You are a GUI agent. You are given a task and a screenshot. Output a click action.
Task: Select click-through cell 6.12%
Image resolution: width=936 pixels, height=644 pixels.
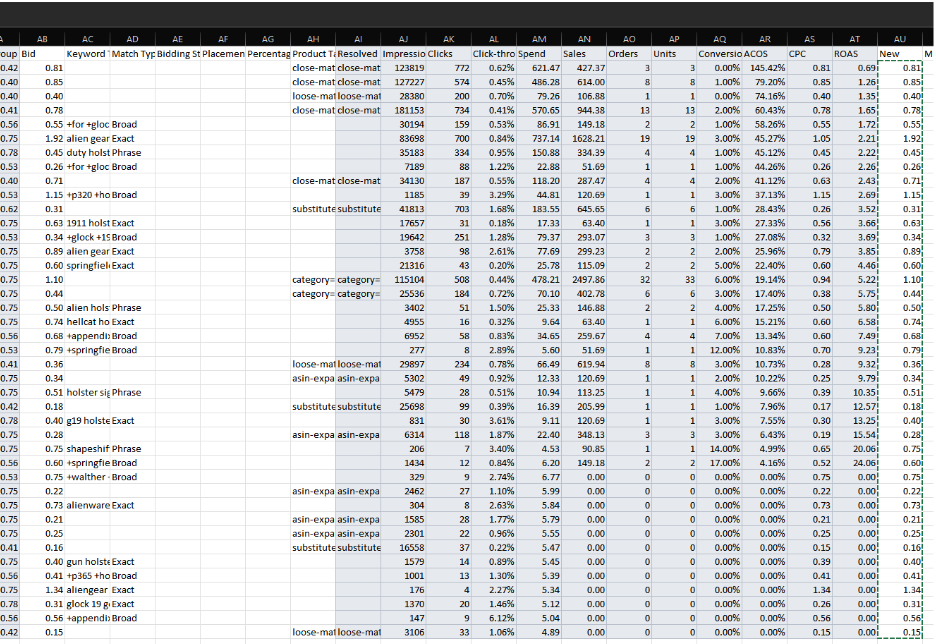tap(494, 618)
